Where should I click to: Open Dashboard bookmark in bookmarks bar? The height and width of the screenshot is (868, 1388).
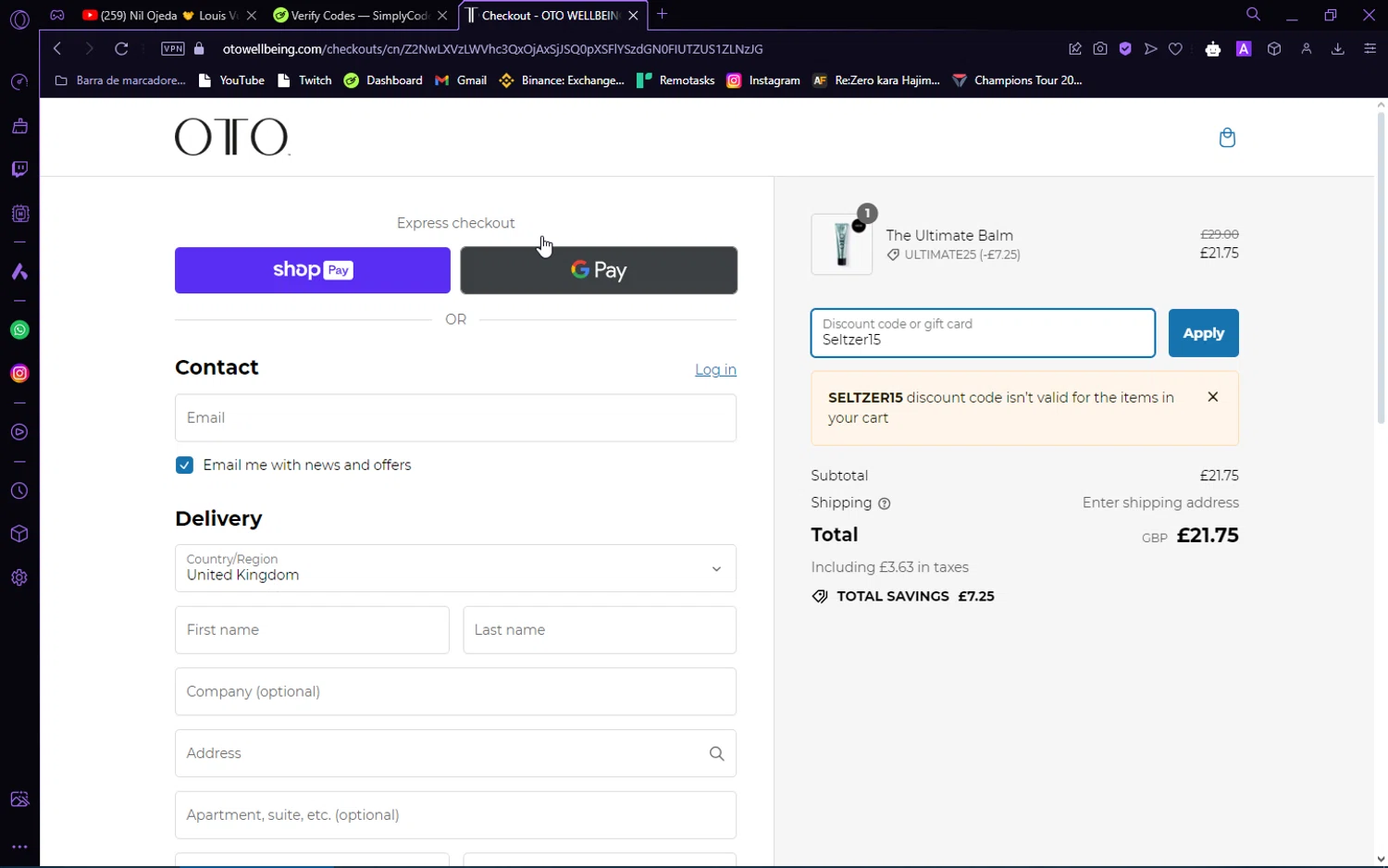click(x=383, y=81)
